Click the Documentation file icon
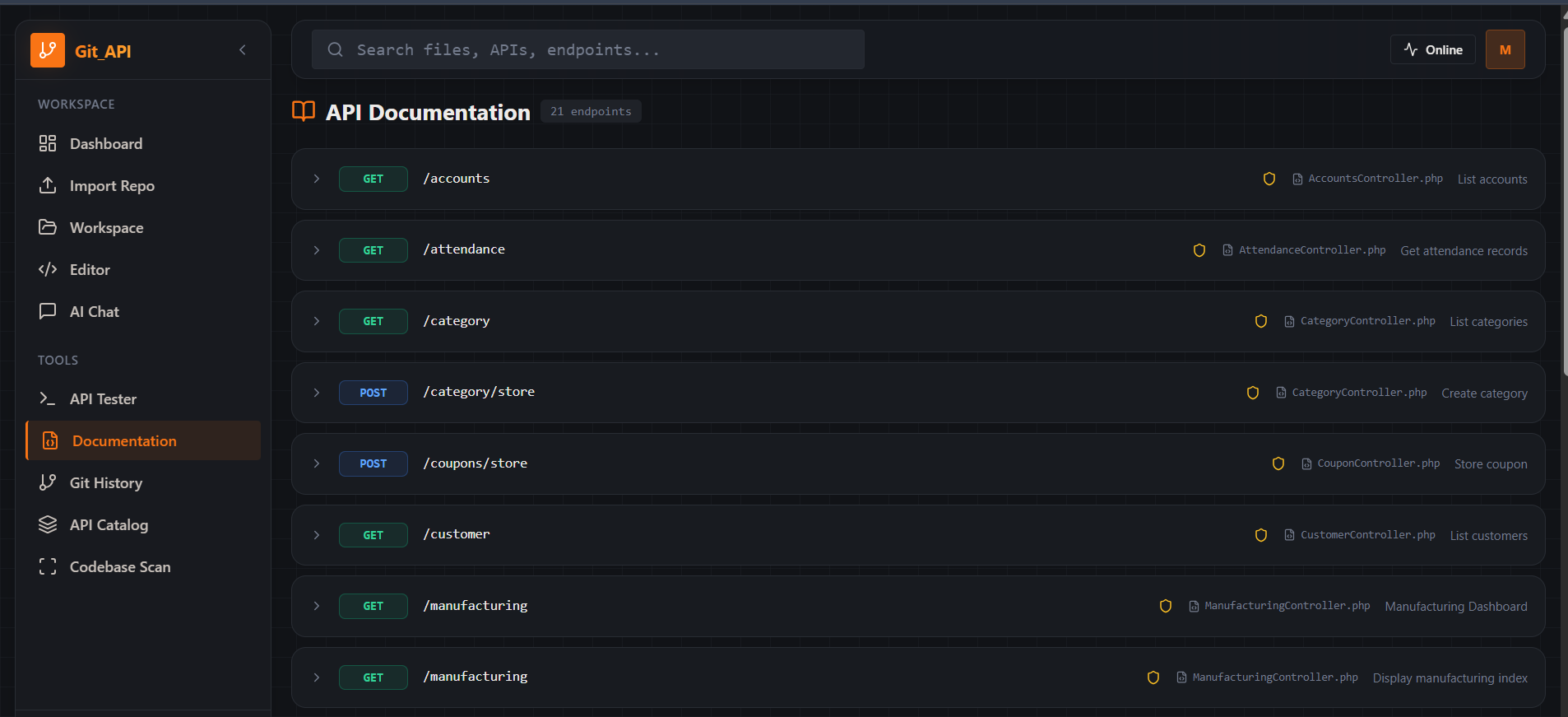This screenshot has width=1568, height=717. (50, 440)
